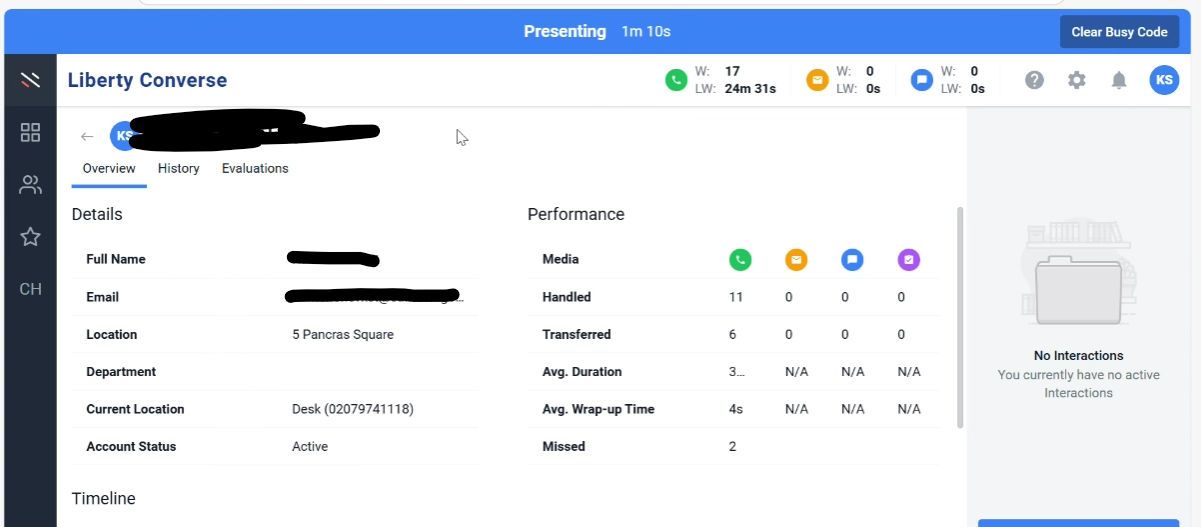Click the '1m 10s' presenting timer
This screenshot has width=1201, height=527.
[x=646, y=32]
